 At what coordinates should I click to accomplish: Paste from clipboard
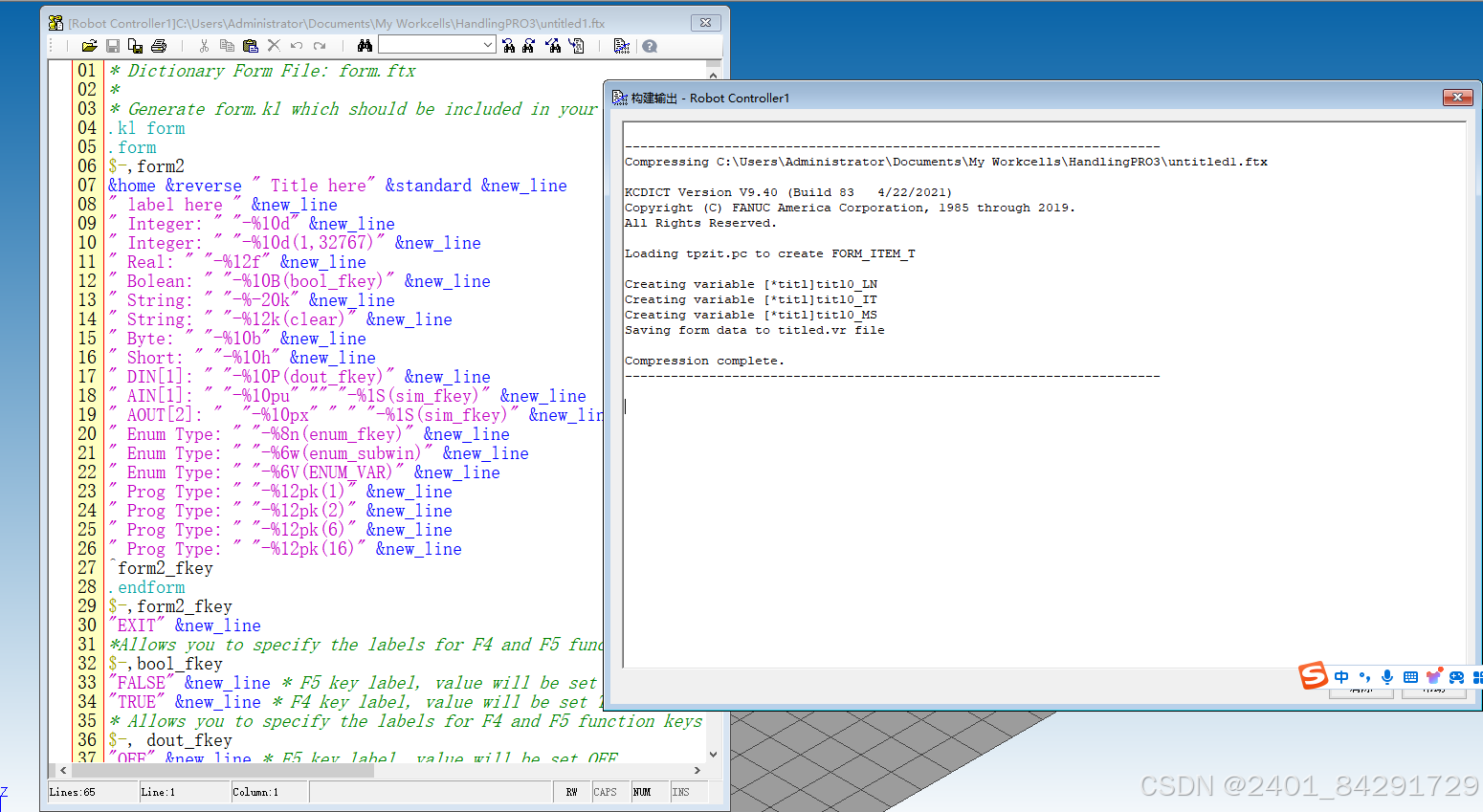[x=250, y=46]
